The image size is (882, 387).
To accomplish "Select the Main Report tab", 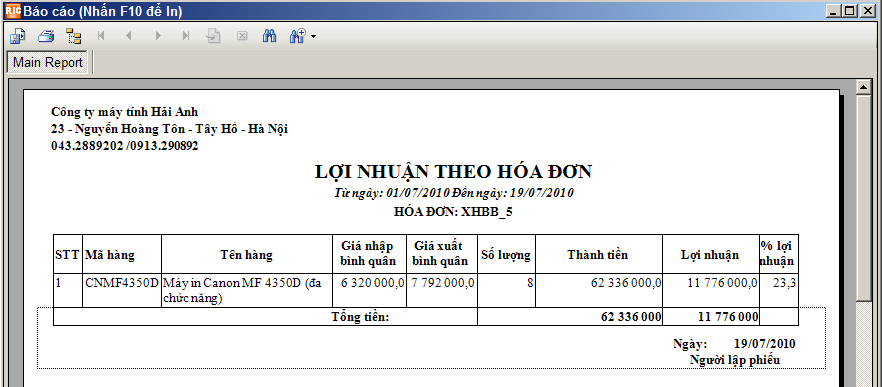I will (48, 62).
